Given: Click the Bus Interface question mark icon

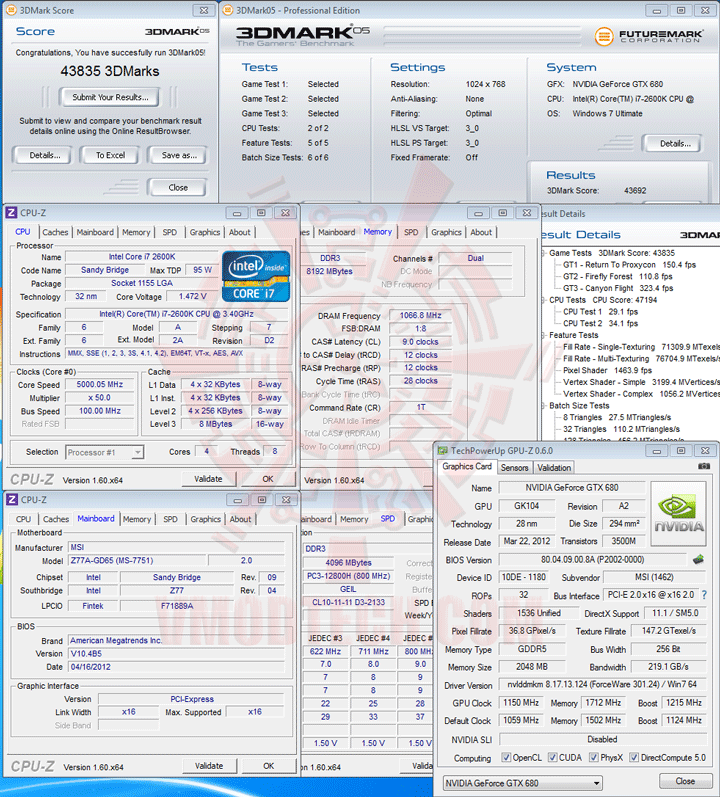Looking at the screenshot, I should [704, 595].
